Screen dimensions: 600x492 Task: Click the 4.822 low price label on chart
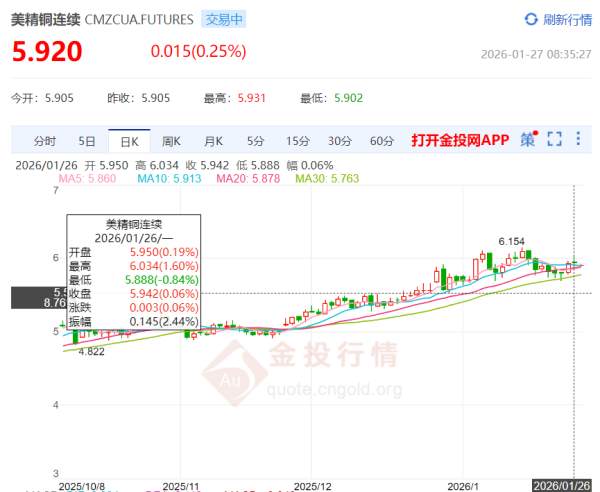pyautogui.click(x=91, y=352)
